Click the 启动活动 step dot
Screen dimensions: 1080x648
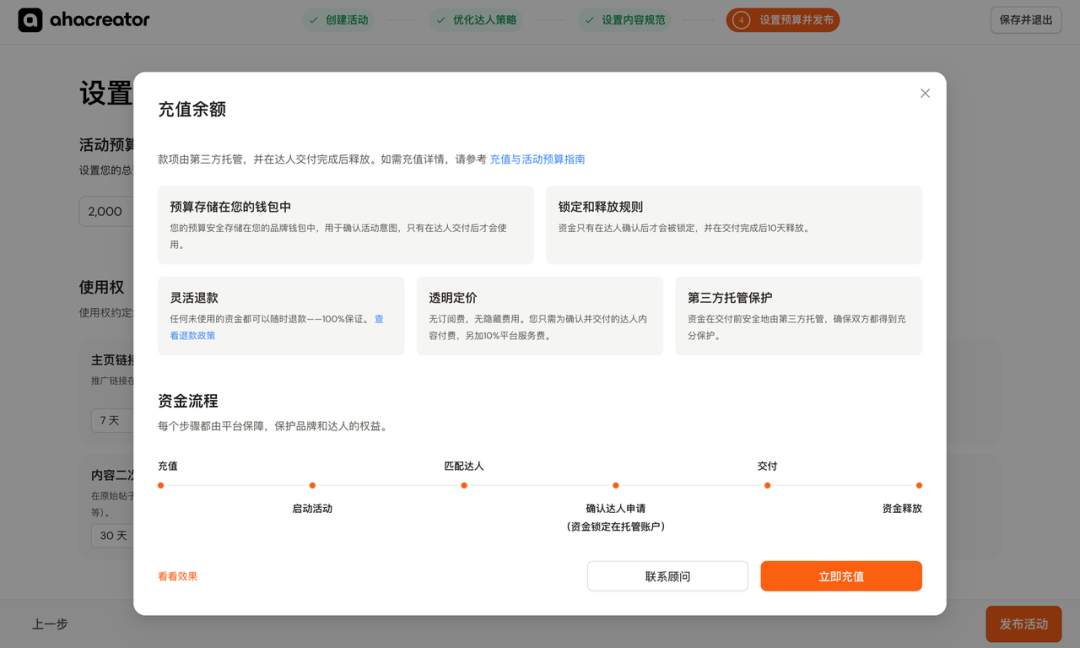click(x=312, y=485)
